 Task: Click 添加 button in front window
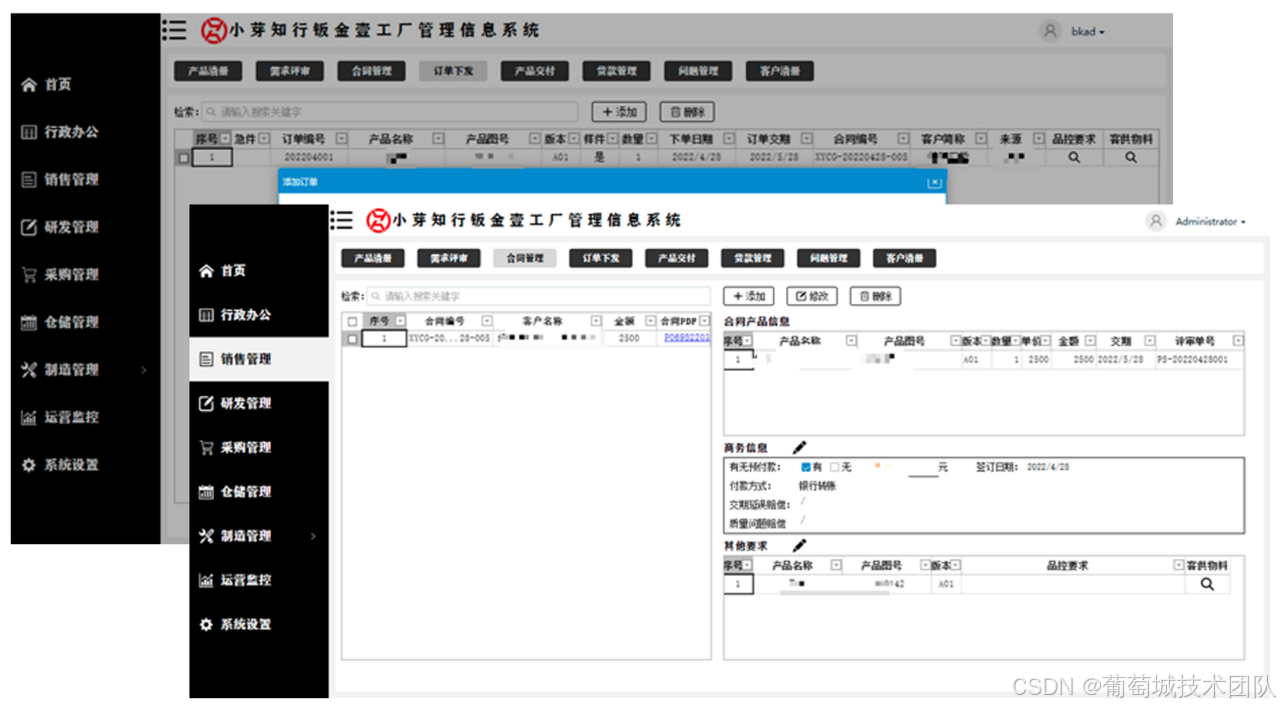click(x=749, y=296)
